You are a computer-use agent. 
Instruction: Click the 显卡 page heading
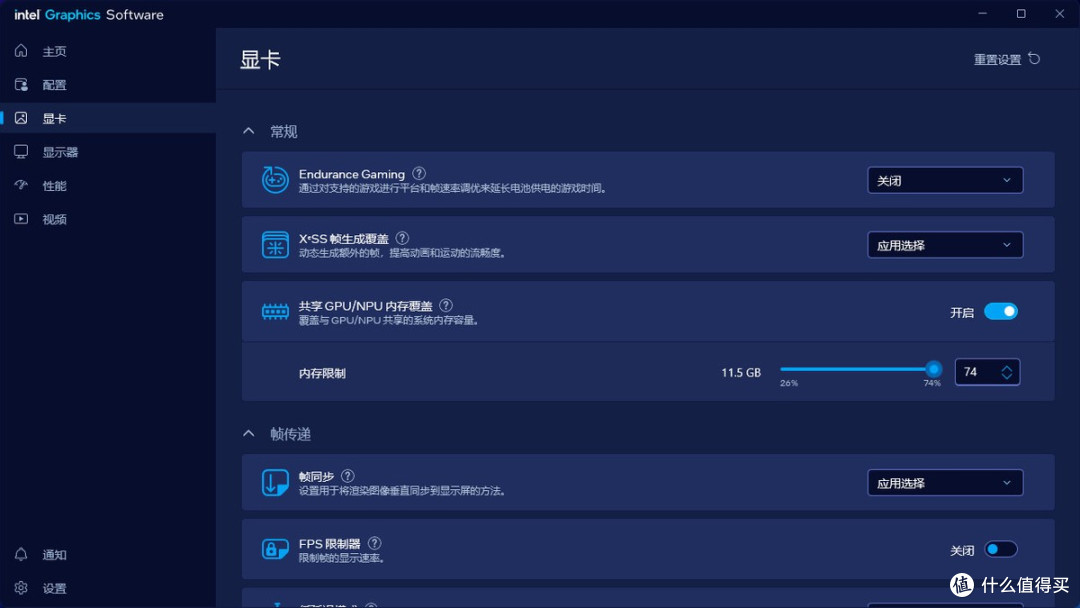[260, 59]
